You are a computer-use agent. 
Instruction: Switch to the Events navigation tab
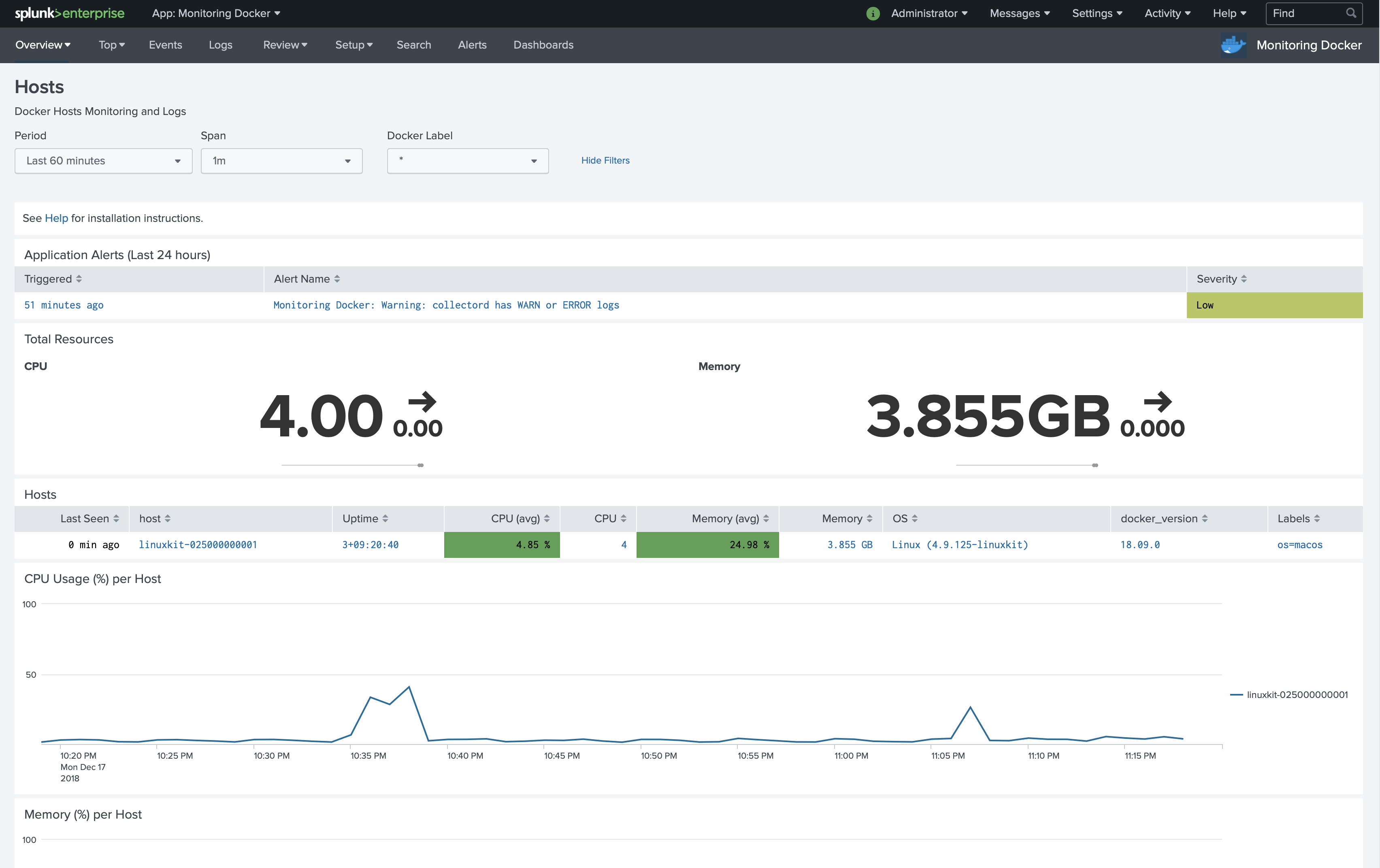165,45
